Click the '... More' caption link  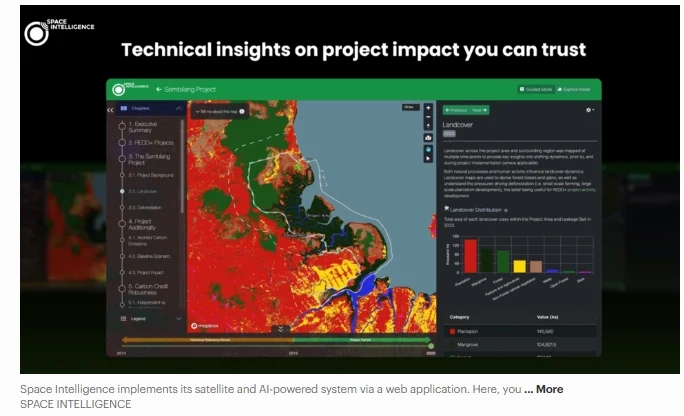(x=543, y=389)
